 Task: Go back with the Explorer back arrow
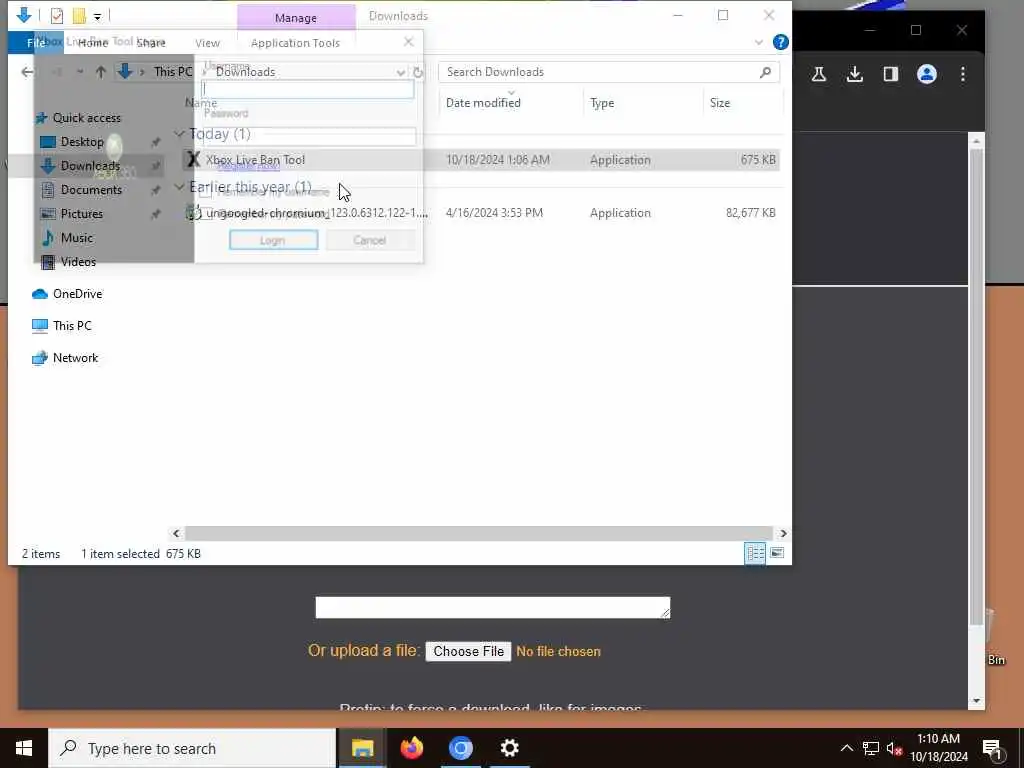click(x=27, y=72)
